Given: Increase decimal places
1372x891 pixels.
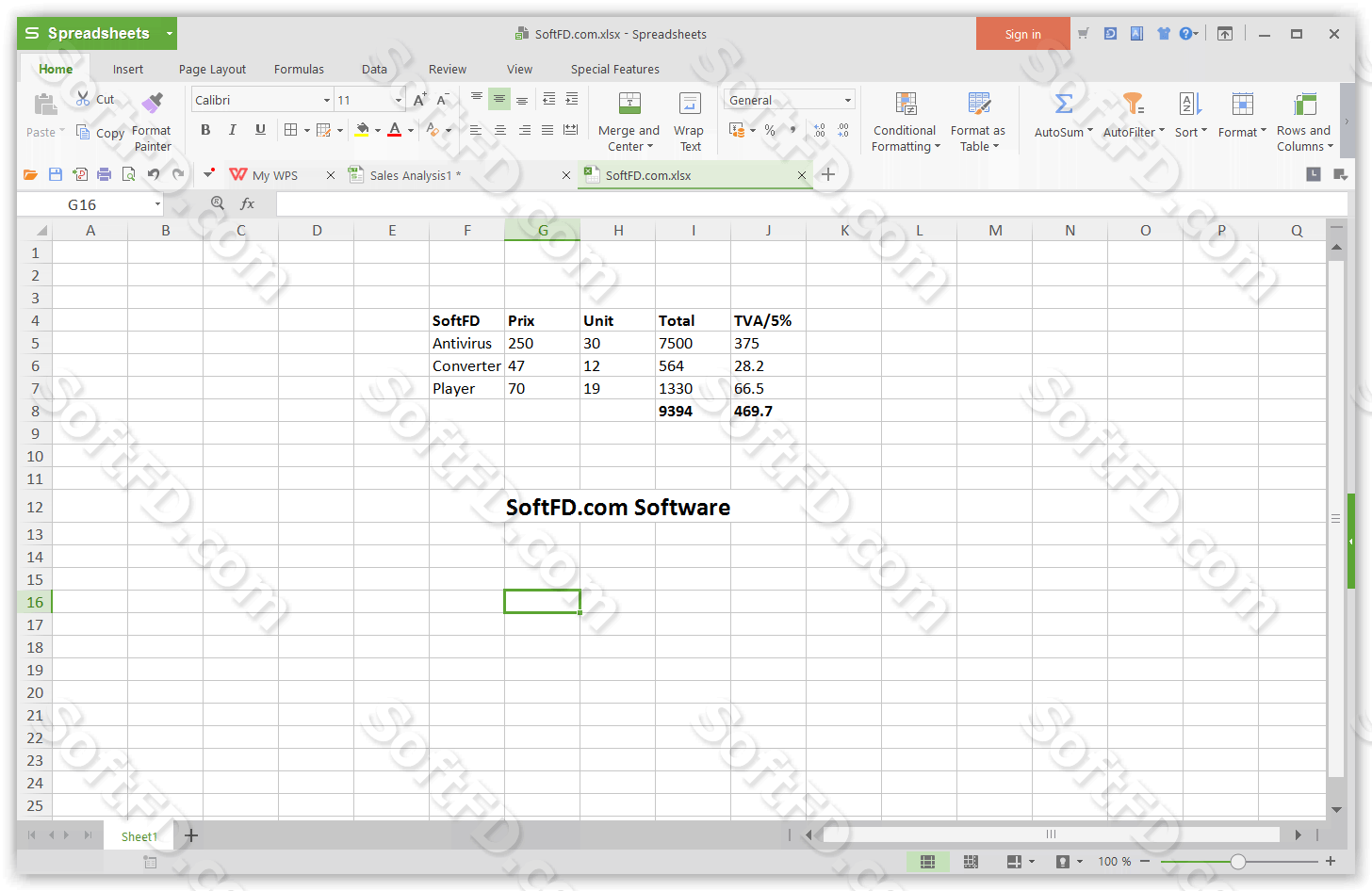Looking at the screenshot, I should (x=819, y=130).
